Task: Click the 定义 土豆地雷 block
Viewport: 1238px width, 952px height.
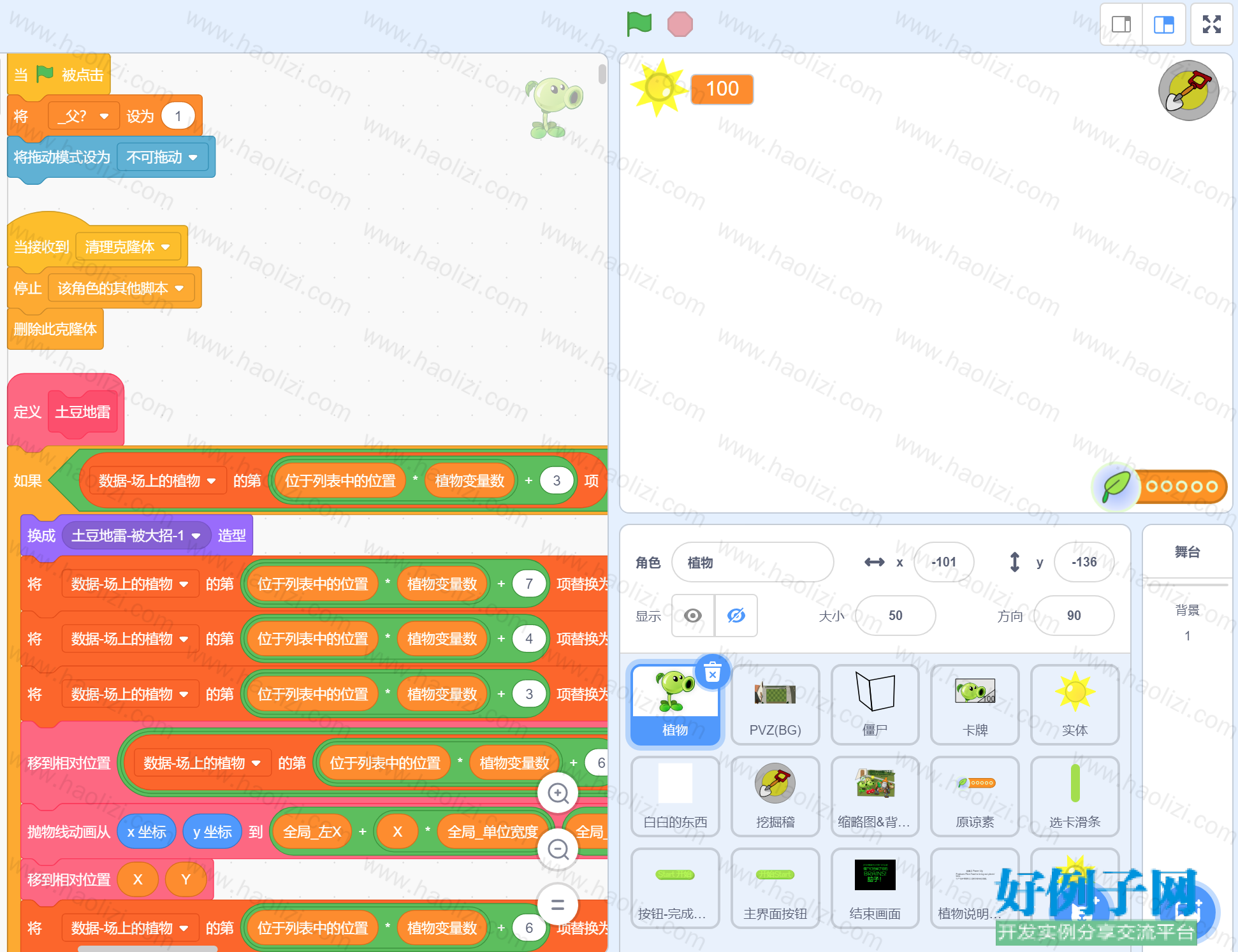Action: pos(66,411)
